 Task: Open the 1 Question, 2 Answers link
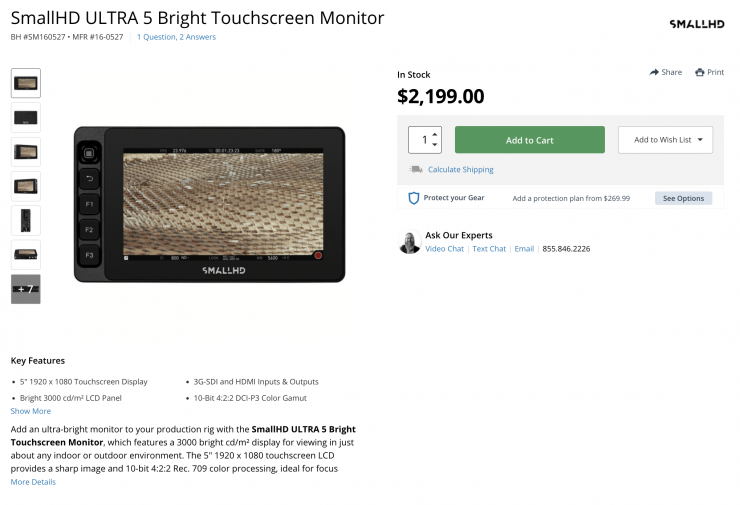176,37
